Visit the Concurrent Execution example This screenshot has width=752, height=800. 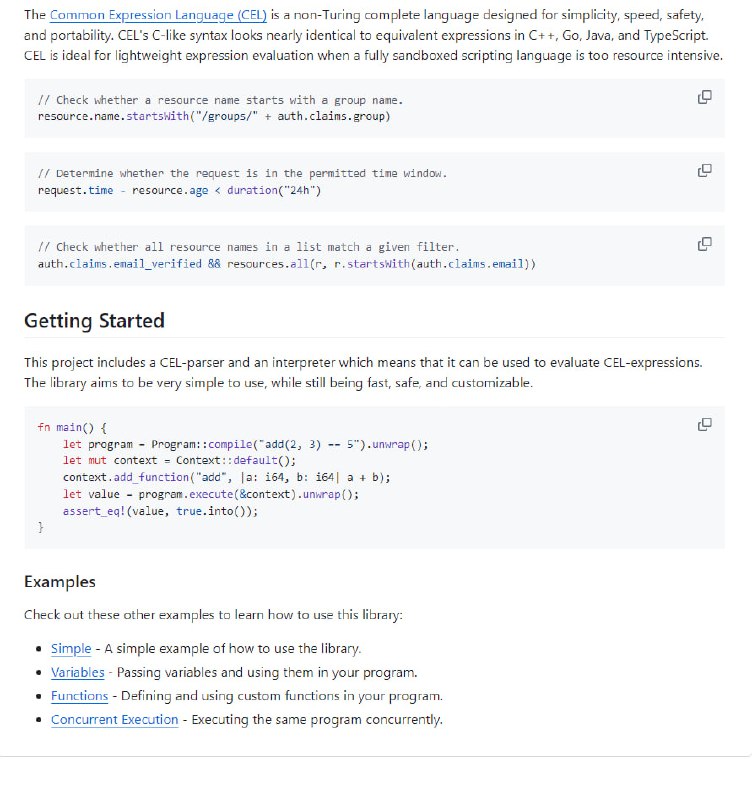114,720
